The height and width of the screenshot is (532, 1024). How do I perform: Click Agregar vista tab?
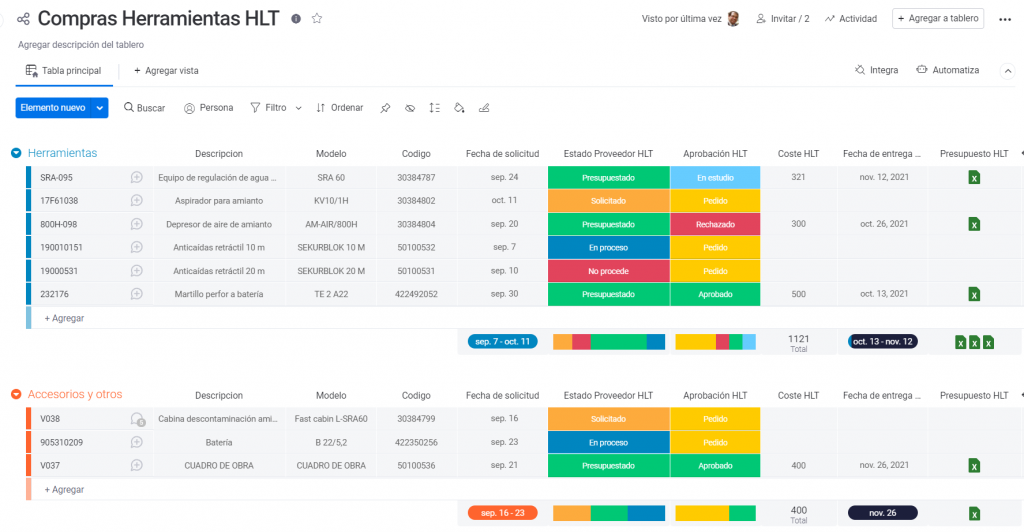point(166,71)
